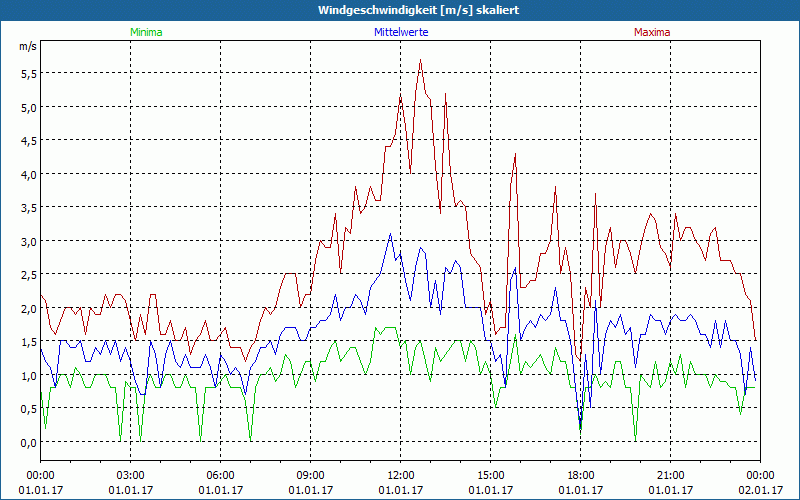Click the 06:00 time axis label

pyautogui.click(x=220, y=476)
